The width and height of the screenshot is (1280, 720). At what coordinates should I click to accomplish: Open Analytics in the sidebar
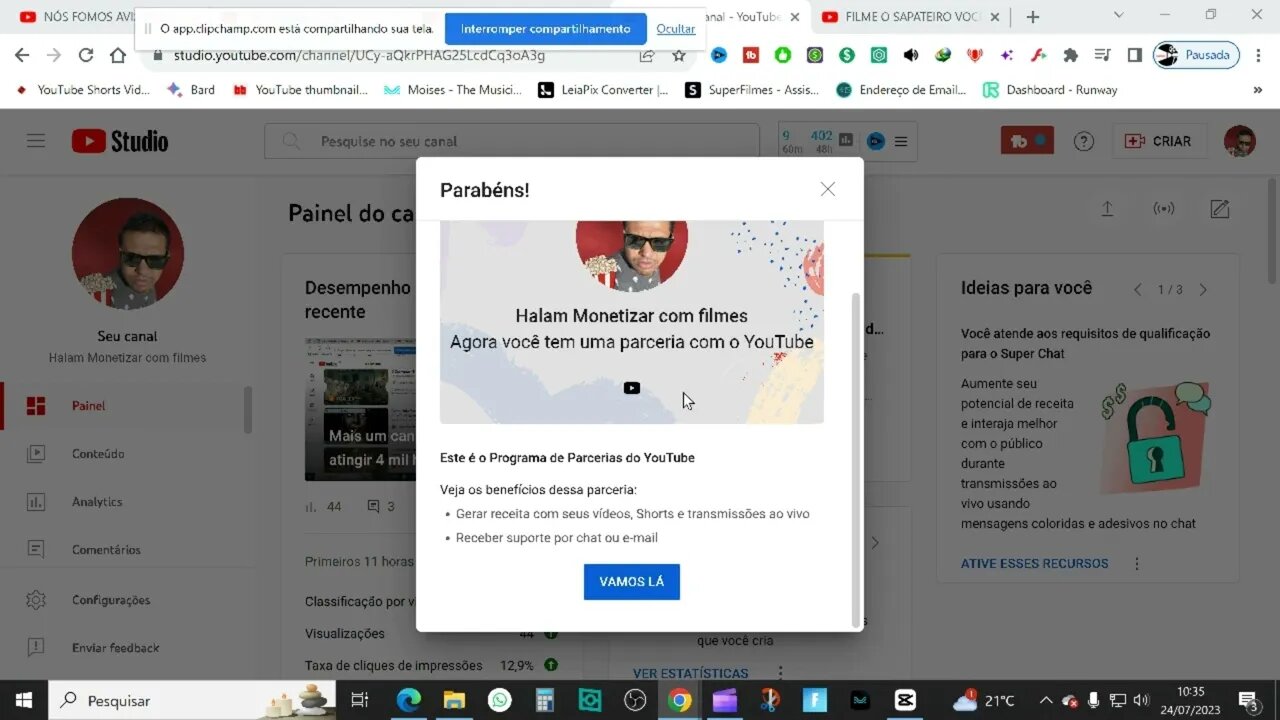(x=124, y=502)
